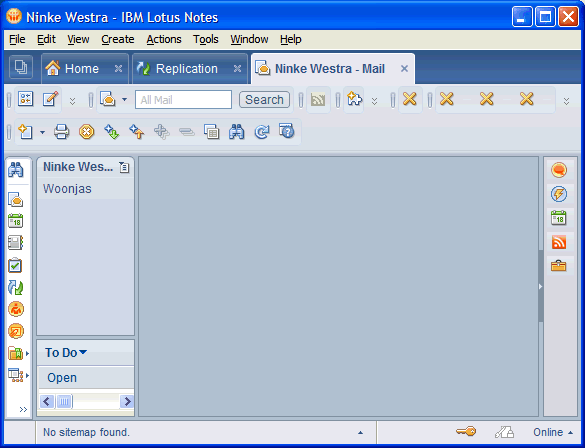Click the Search button
Screen dimensions: 585x448
(264, 100)
